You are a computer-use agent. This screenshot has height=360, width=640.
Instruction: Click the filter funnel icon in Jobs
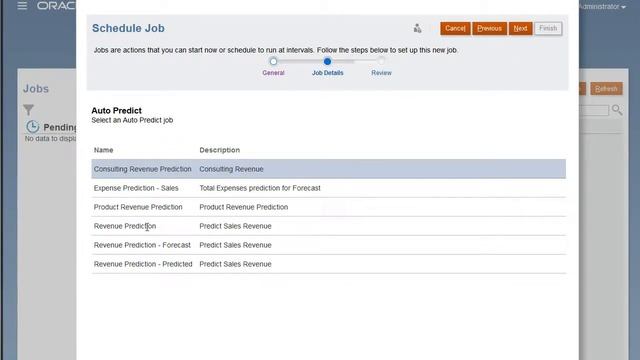coord(29,109)
